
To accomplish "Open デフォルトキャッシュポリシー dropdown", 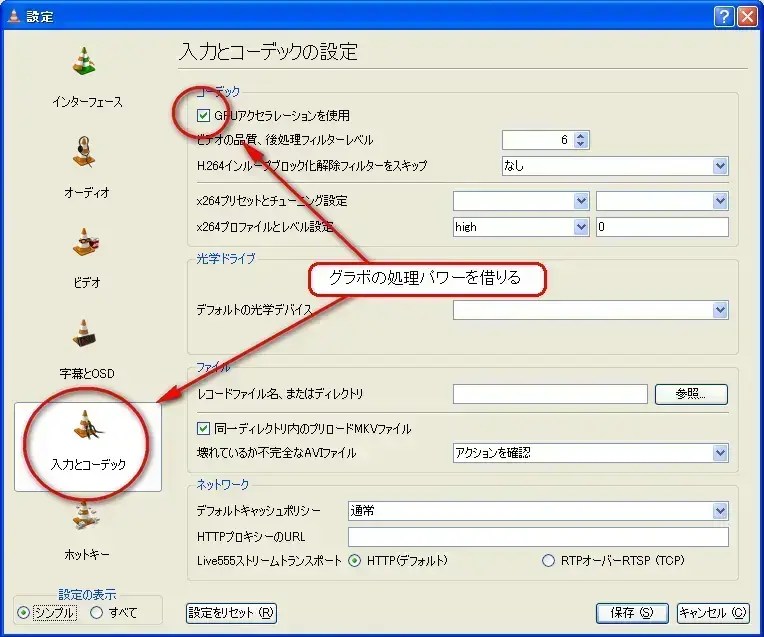I will point(538,511).
